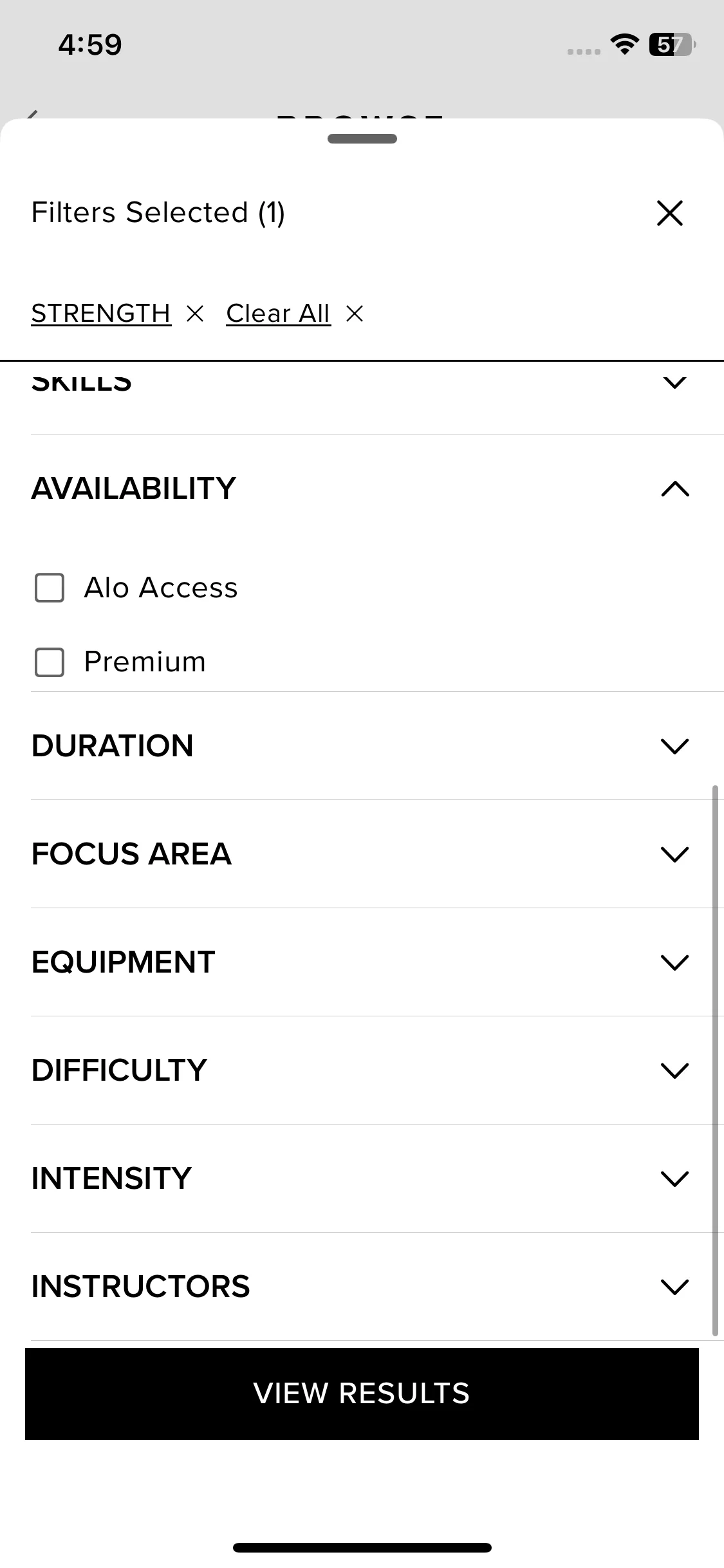Check the Alo Access checkbox
724x1568 pixels.
50,588
